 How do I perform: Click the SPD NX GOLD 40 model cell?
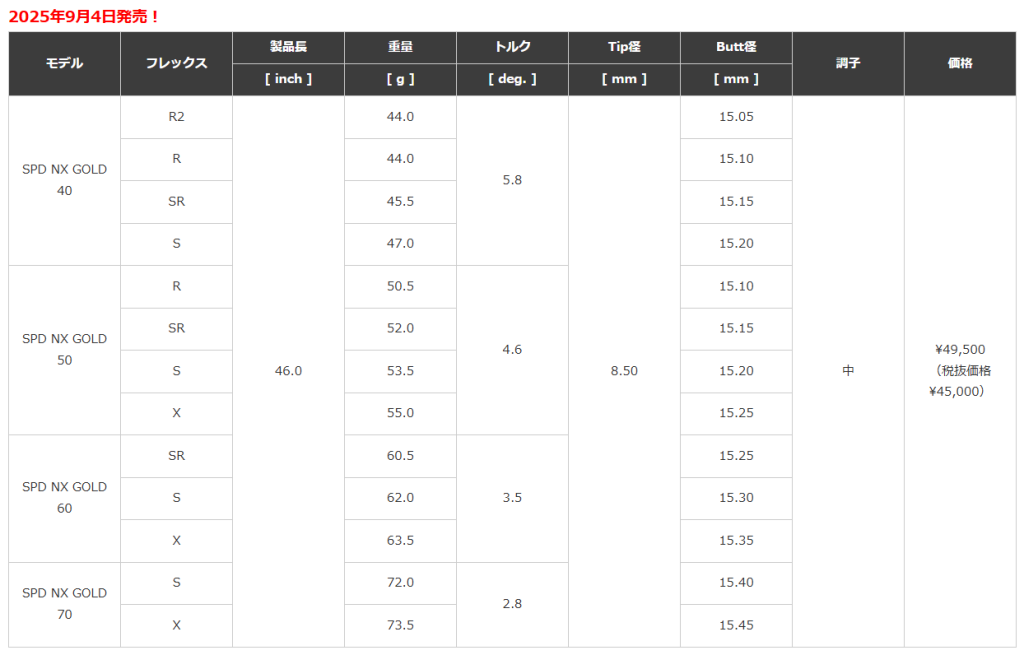[64, 180]
